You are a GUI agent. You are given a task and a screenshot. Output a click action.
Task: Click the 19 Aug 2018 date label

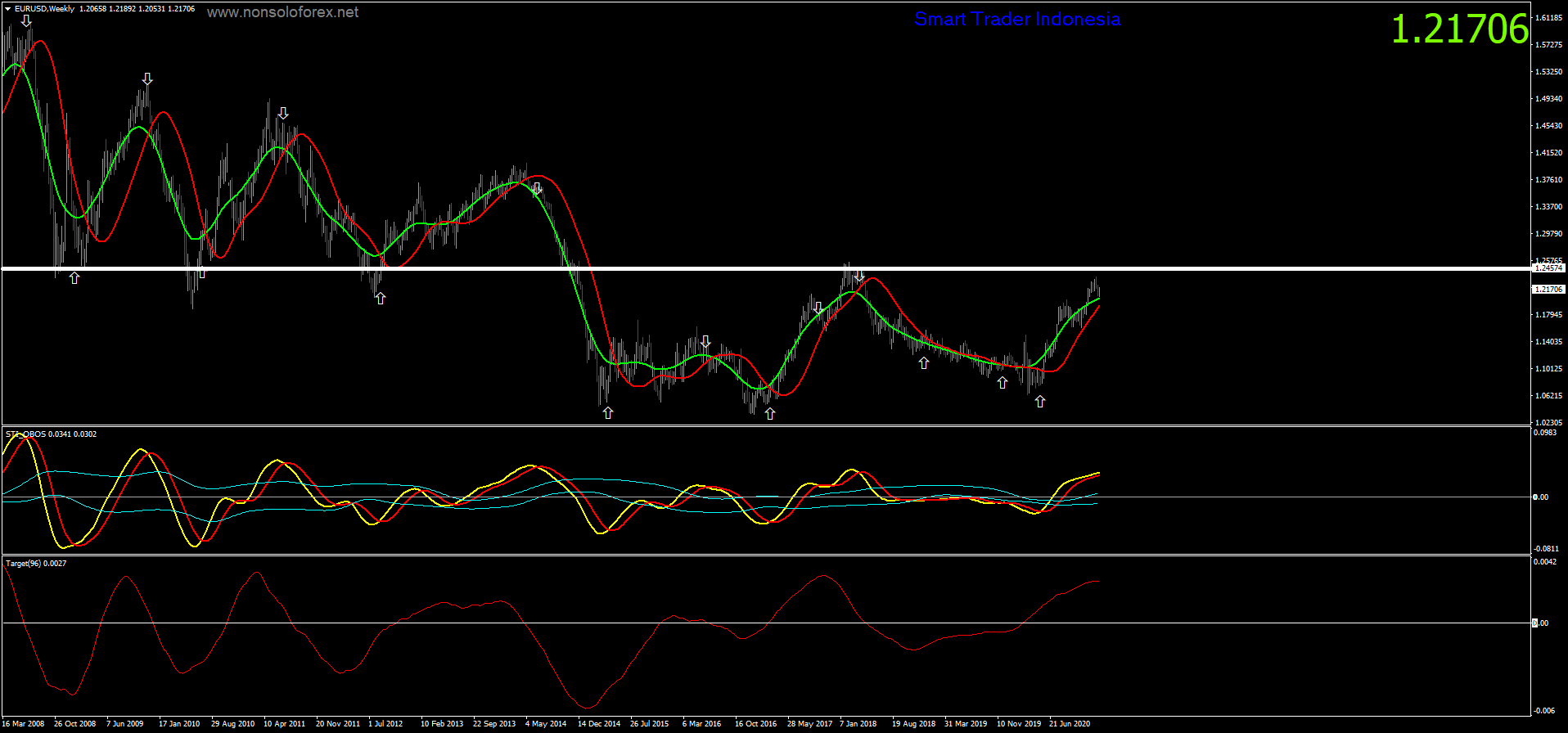point(913,723)
